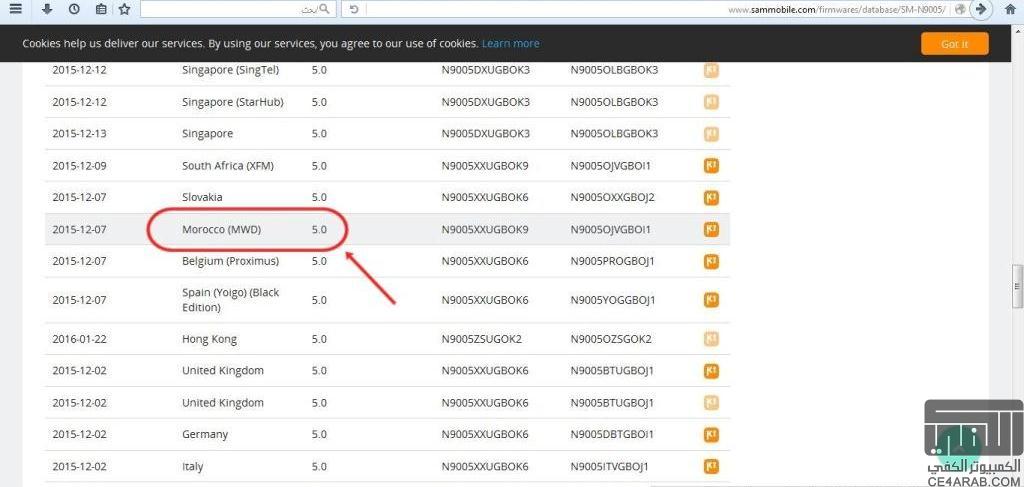Click the 2016-01-22 date cell
Image resolution: width=1024 pixels, height=487 pixels.
(79, 339)
